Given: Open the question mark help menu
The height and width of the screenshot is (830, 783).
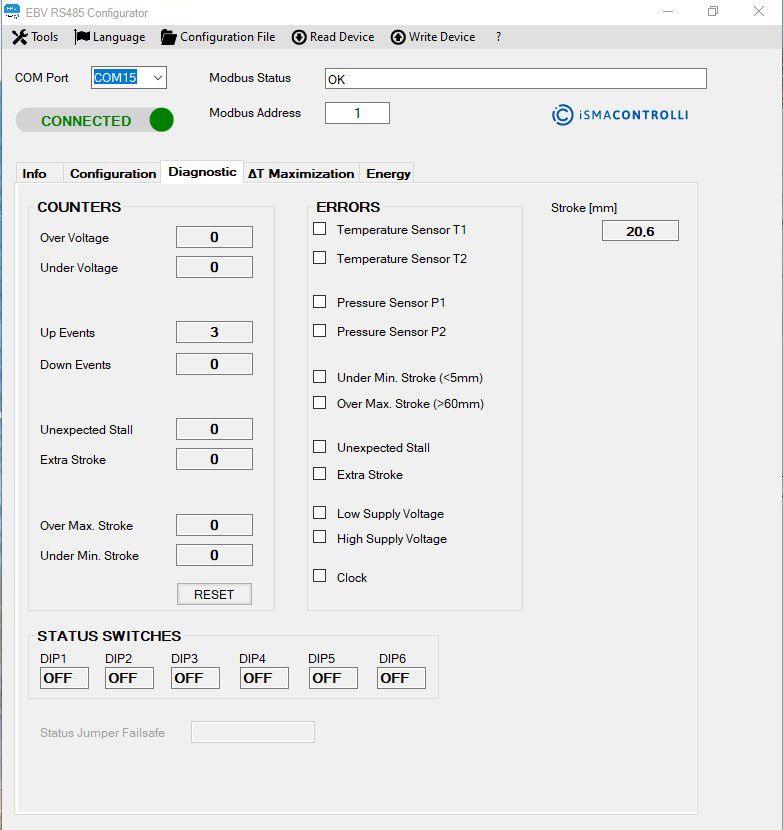Looking at the screenshot, I should coord(498,37).
